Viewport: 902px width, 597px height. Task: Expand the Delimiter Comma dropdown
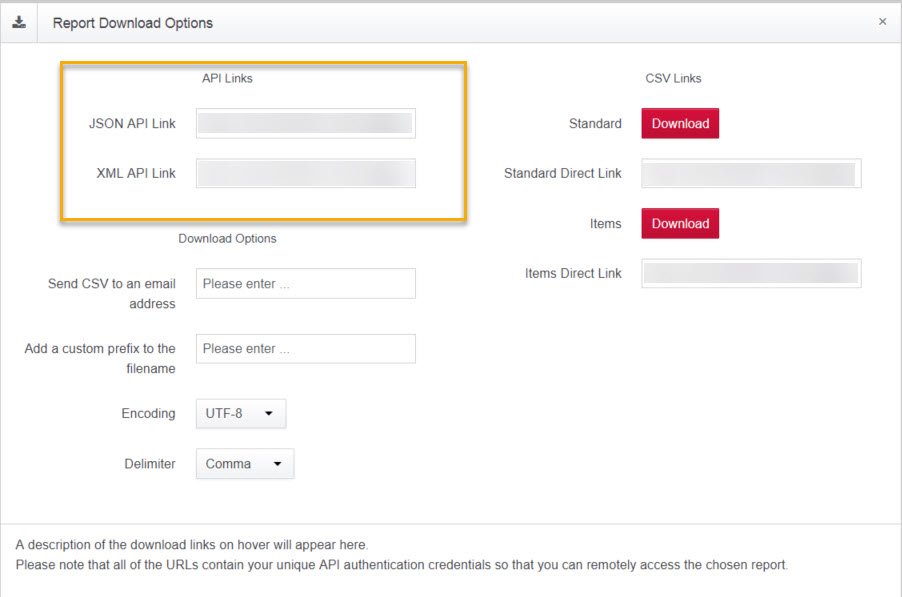pos(245,463)
